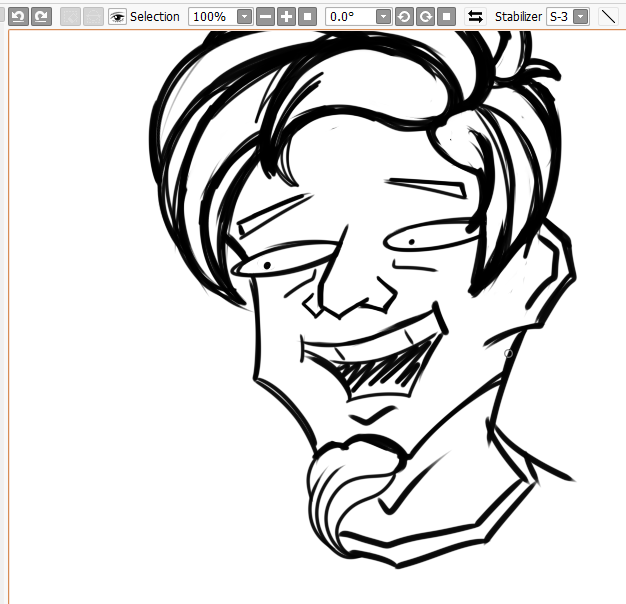Open the Stabilizer S-3 dropdown
This screenshot has height=604, width=626.
coord(581,17)
